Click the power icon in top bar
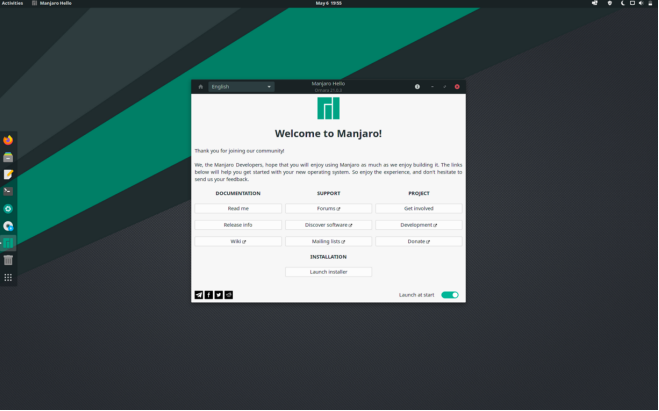This screenshot has height=411, width=659. coord(650,3)
